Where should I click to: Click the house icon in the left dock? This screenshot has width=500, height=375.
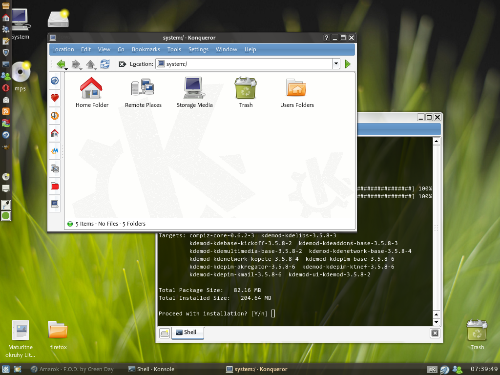[6, 17]
